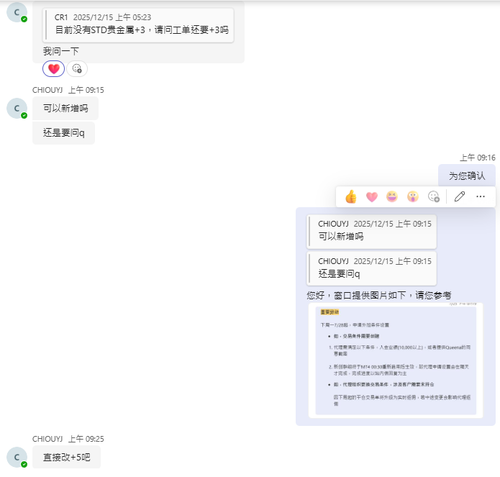The height and width of the screenshot is (477, 500).
Task: Open quoted message 可以新增吗 from CHIOUYJ
Action: [x=371, y=231]
